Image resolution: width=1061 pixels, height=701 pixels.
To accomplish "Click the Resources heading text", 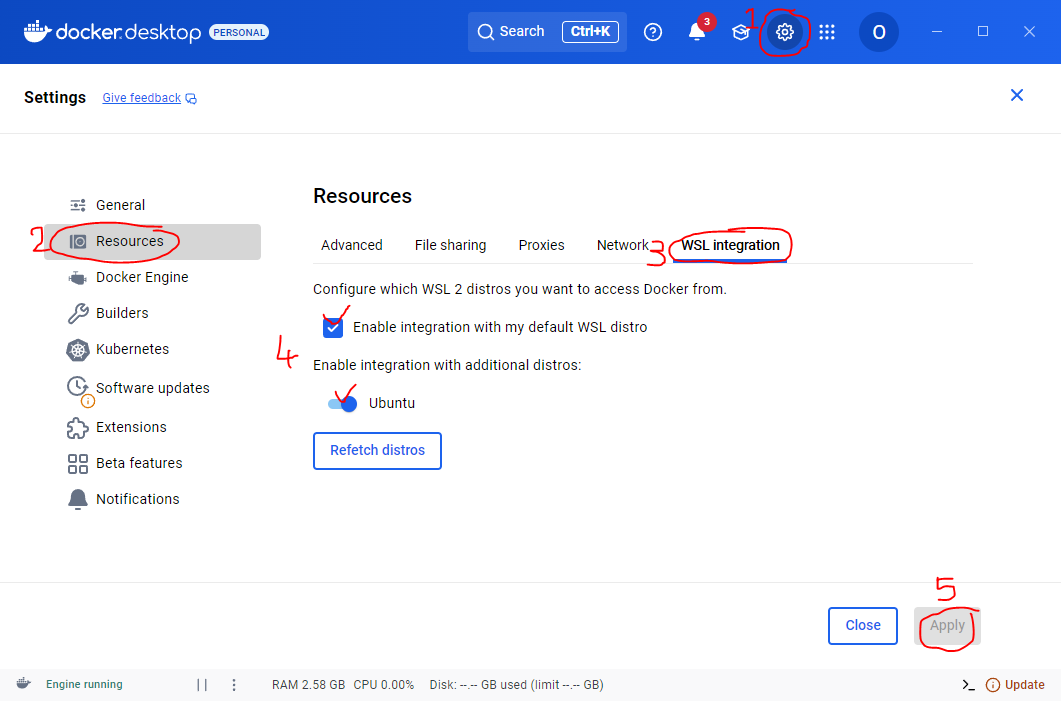I will pyautogui.click(x=362, y=196).
